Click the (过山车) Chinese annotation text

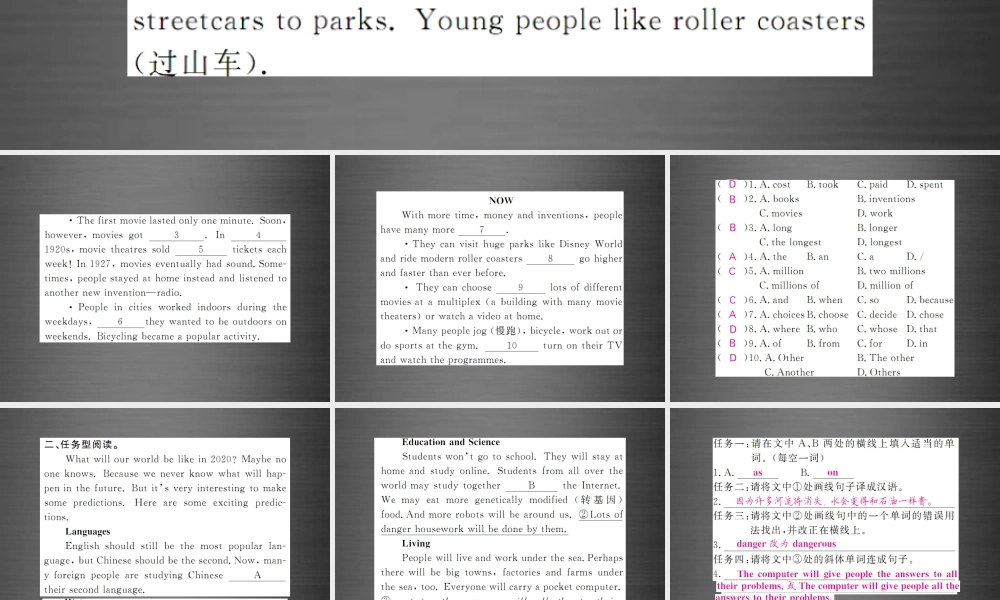point(193,62)
